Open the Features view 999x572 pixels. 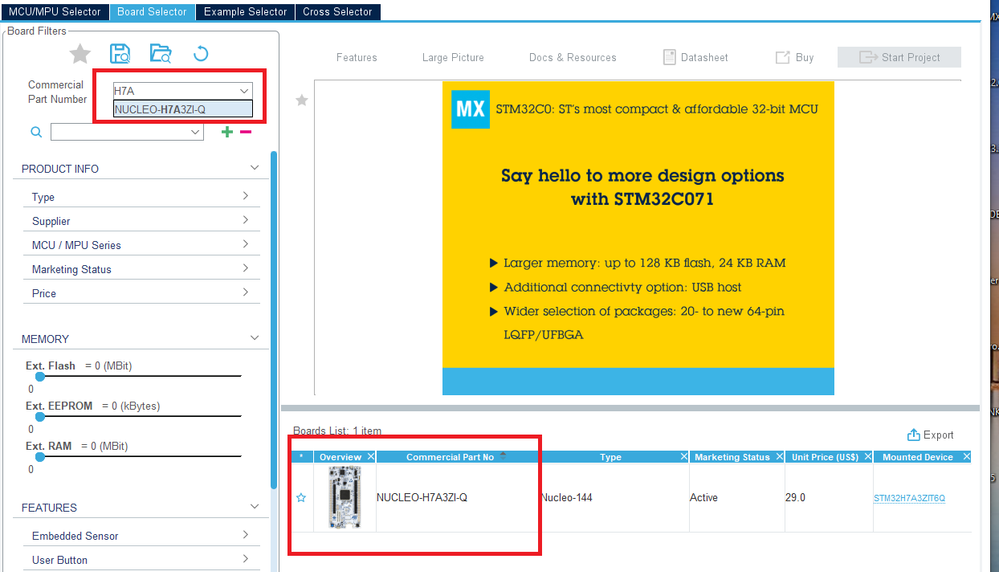tap(357, 57)
